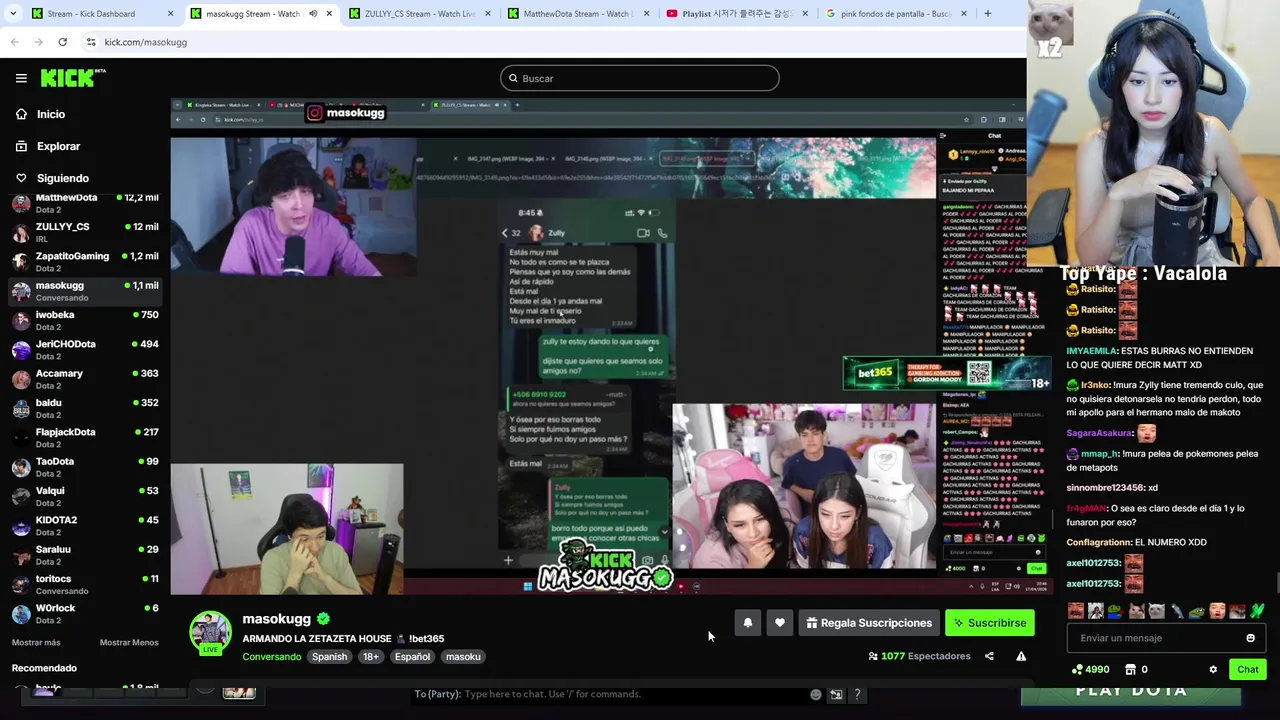
Task: Report stream with warning triangle icon
Action: pos(1021,656)
